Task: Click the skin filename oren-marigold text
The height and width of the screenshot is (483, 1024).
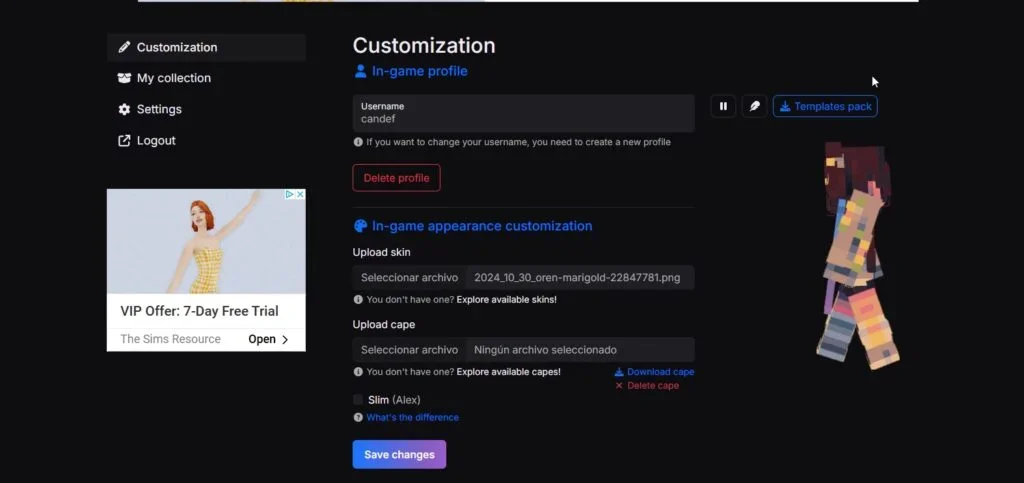Action: click(577, 277)
